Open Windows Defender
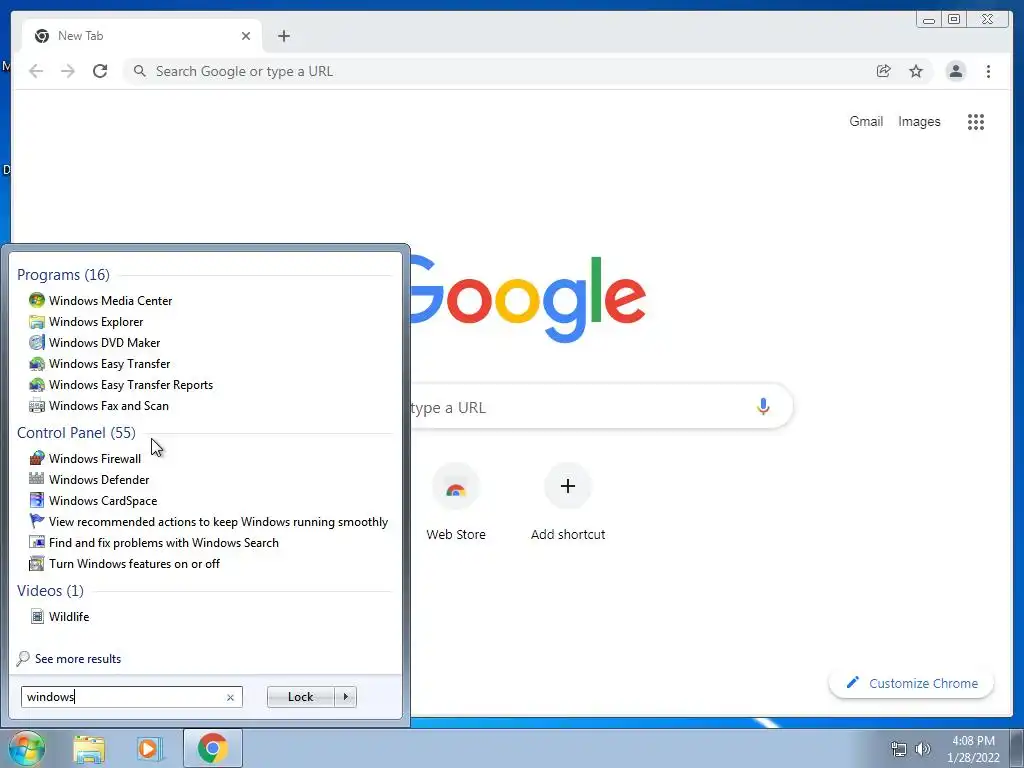Screen dimensions: 1024x768 (x=99, y=479)
